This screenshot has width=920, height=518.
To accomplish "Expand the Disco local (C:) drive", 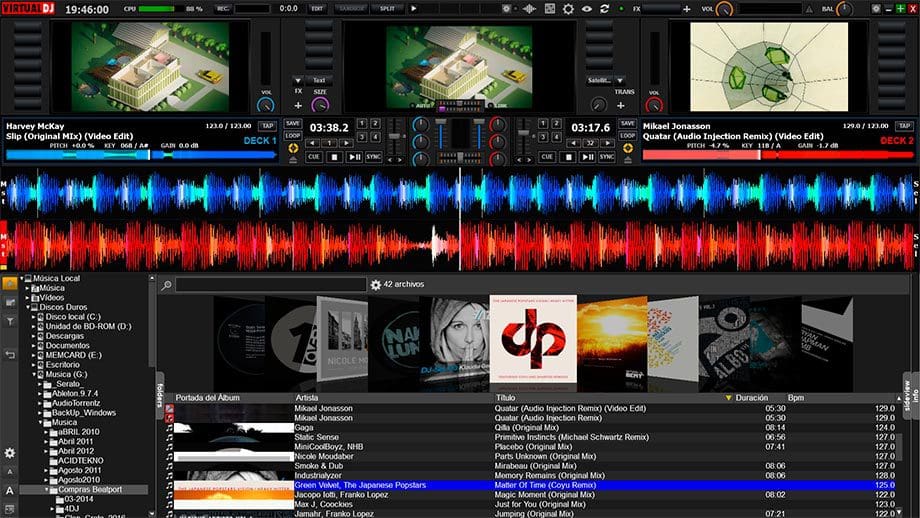I will pos(34,317).
